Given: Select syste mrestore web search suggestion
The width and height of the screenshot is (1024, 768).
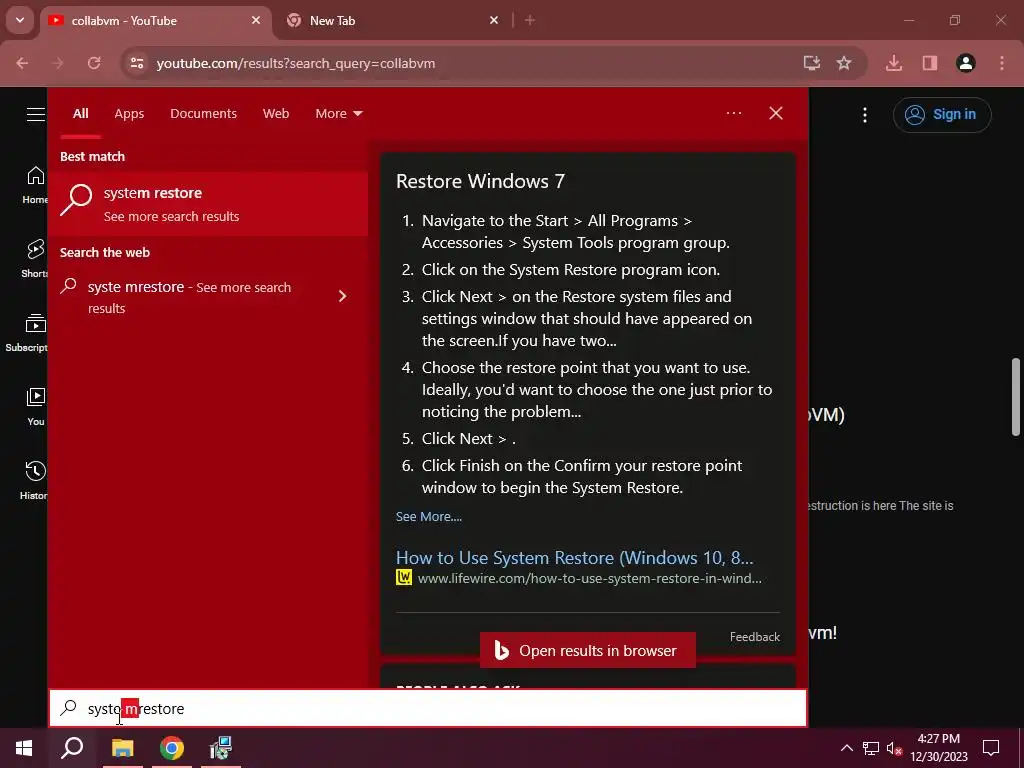Looking at the screenshot, I should pos(189,297).
